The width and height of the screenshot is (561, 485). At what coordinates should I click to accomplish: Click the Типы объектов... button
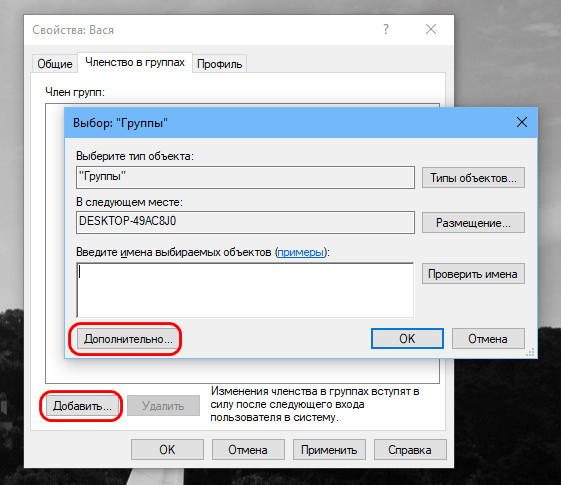473,177
